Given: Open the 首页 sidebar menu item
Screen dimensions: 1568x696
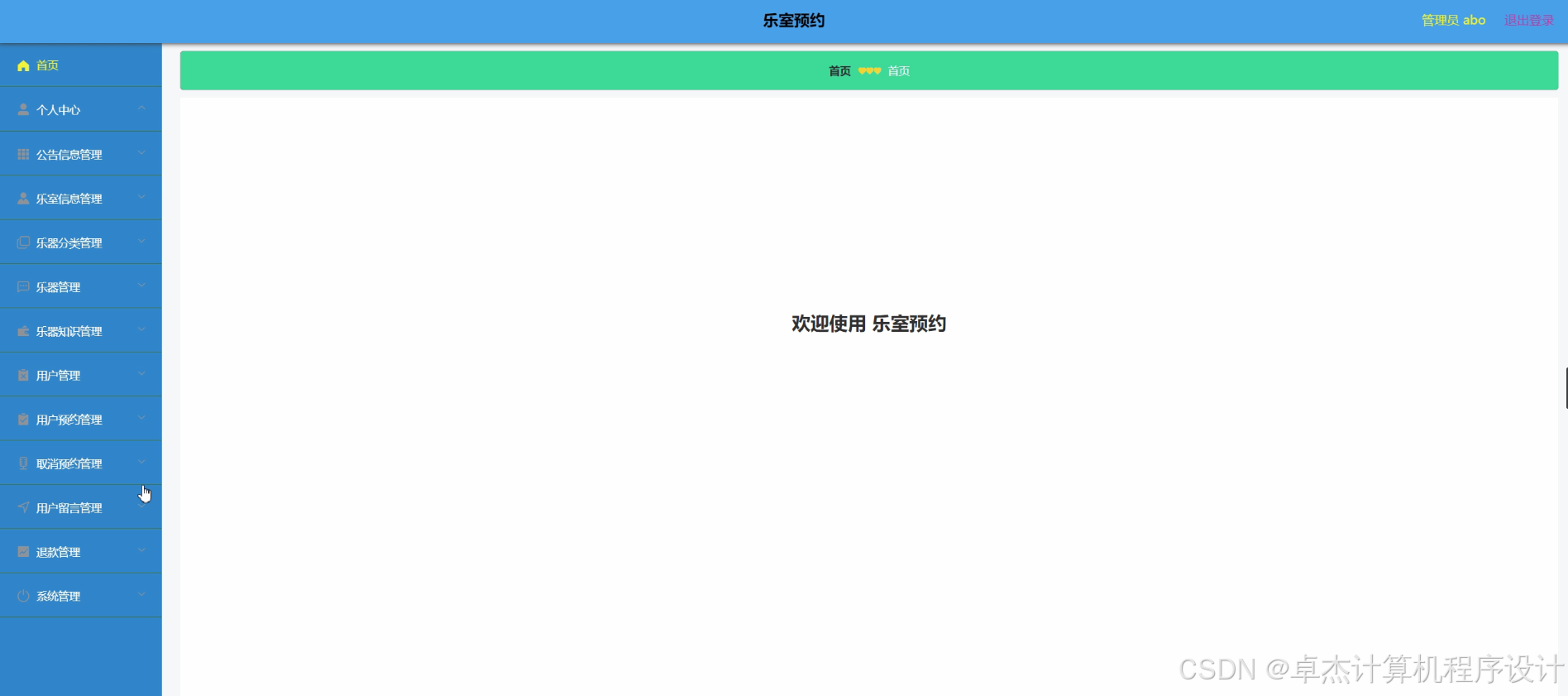Looking at the screenshot, I should coord(81,65).
